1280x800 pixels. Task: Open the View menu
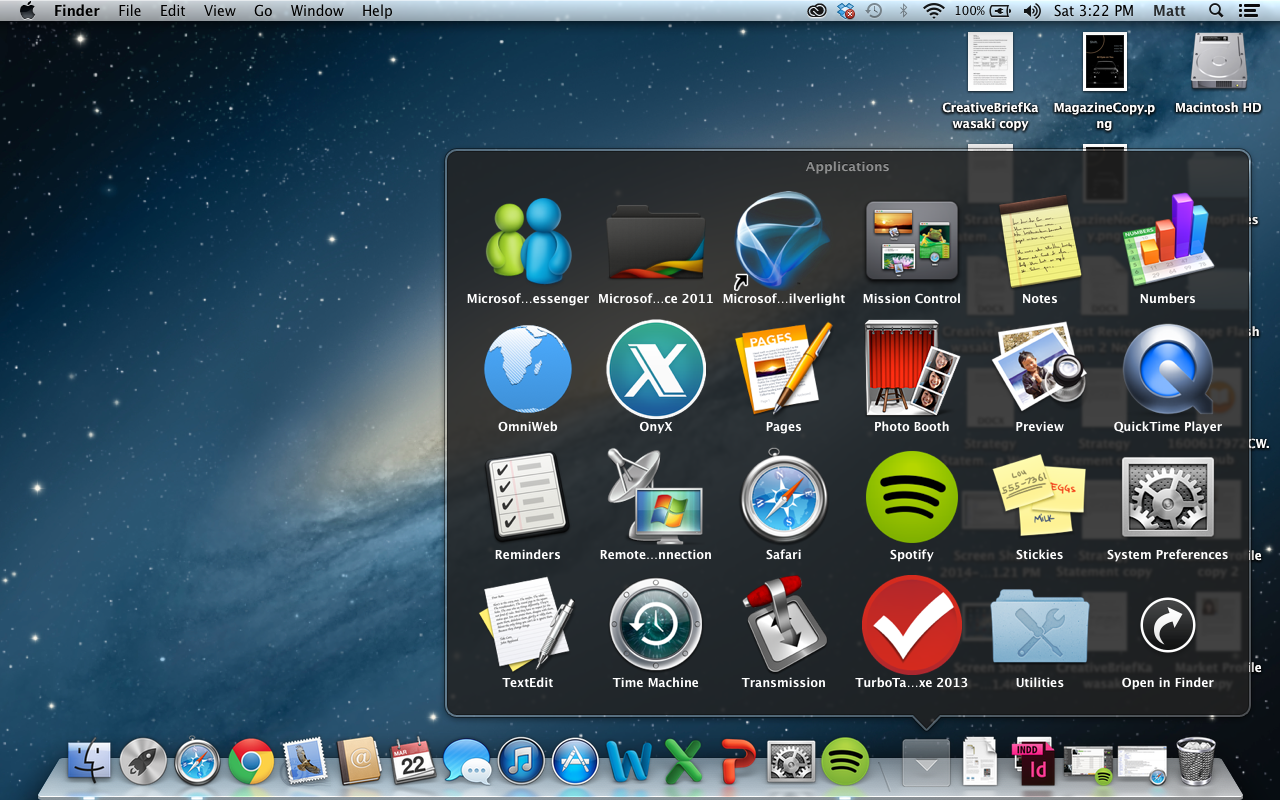[220, 11]
